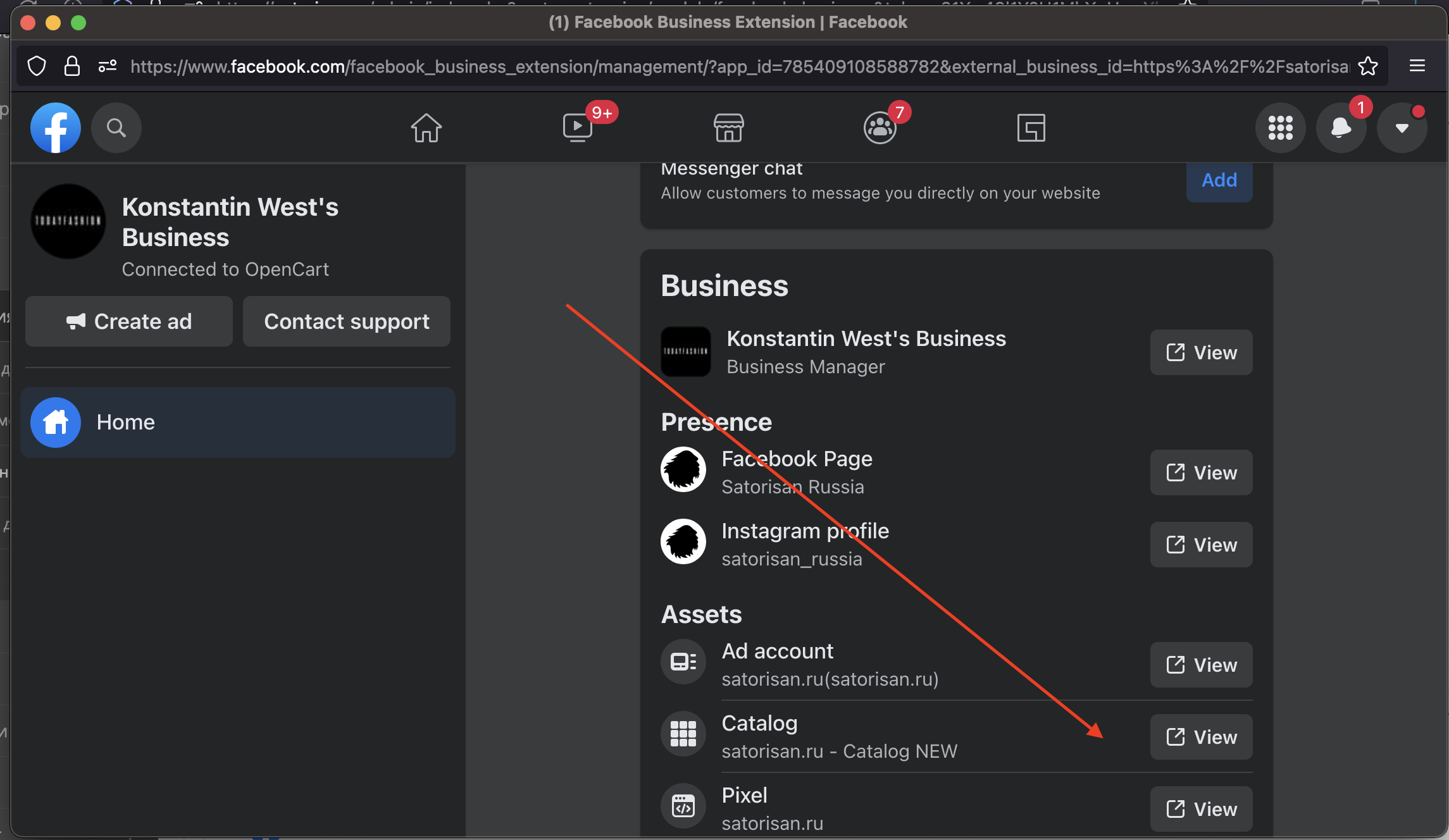The height and width of the screenshot is (840, 1449).
Task: Open the Menu apps grid icon
Action: click(1280, 128)
